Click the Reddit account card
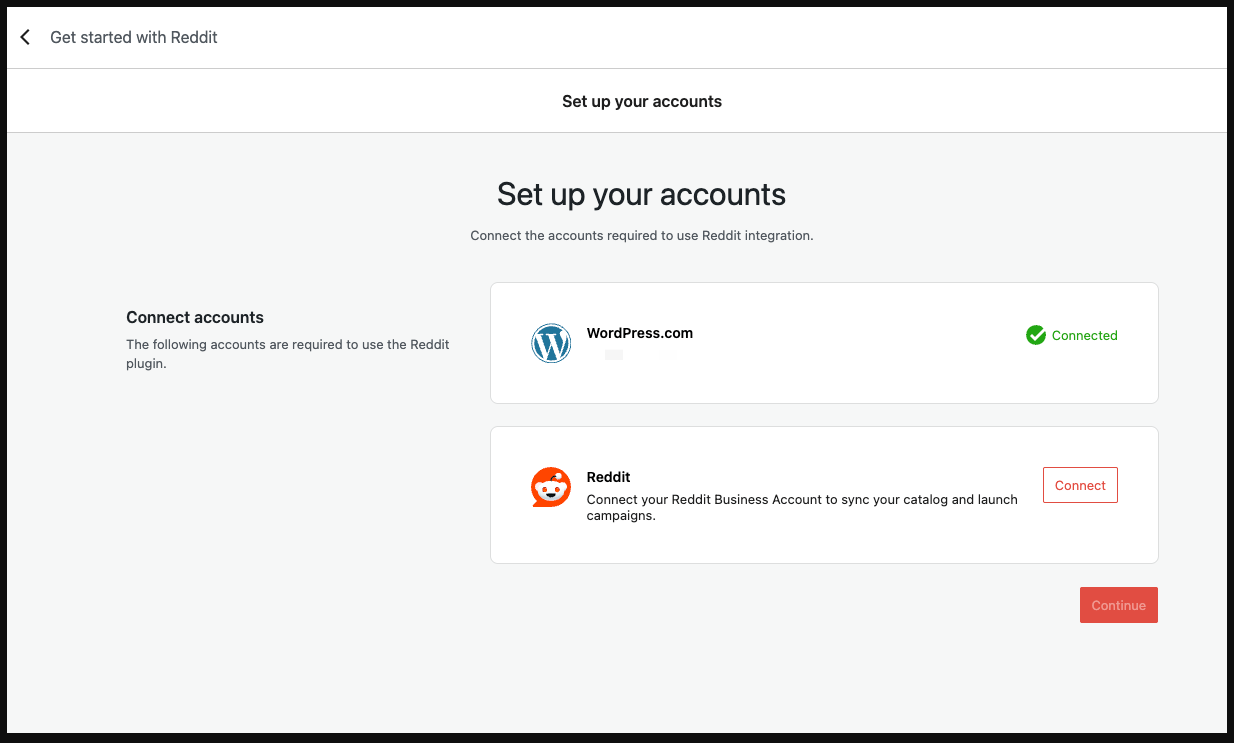1234x743 pixels. pyautogui.click(x=824, y=495)
